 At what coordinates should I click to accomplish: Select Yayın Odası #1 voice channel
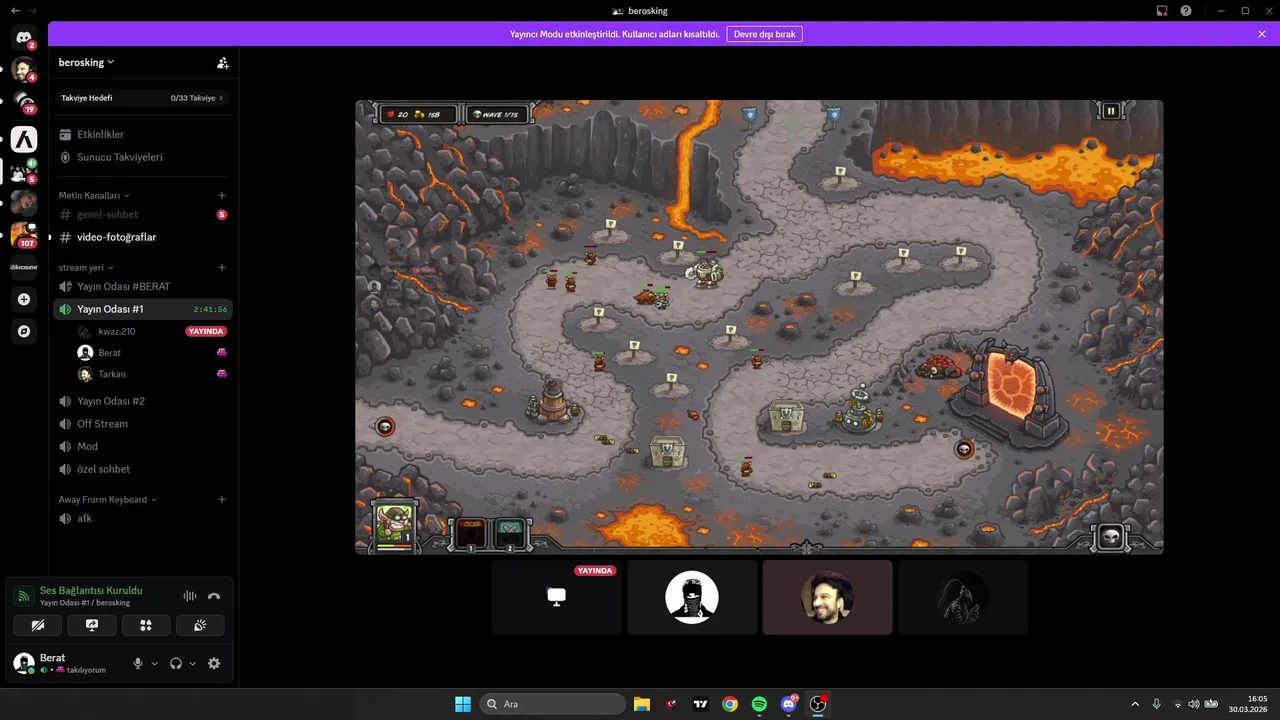(x=143, y=309)
